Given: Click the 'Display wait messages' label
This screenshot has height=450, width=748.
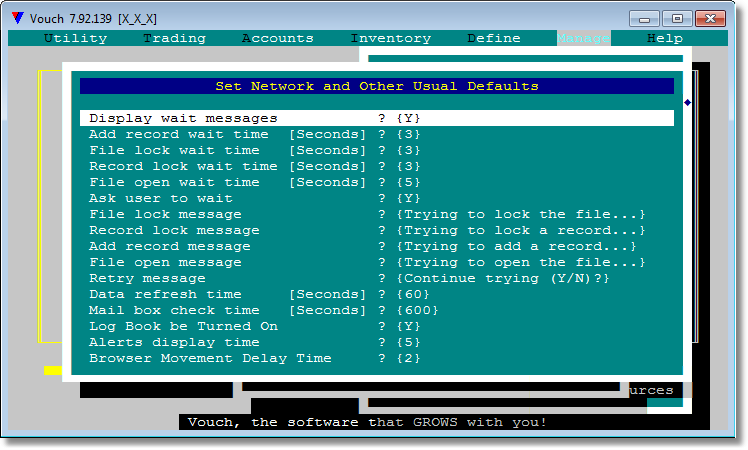Looking at the screenshot, I should (x=183, y=118).
